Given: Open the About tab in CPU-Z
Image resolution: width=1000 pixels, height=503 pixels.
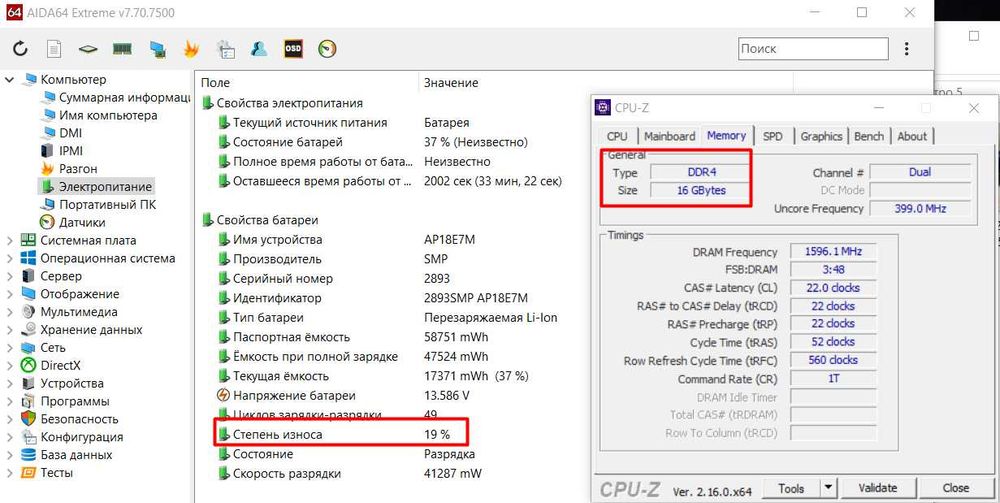Looking at the screenshot, I should tap(912, 136).
